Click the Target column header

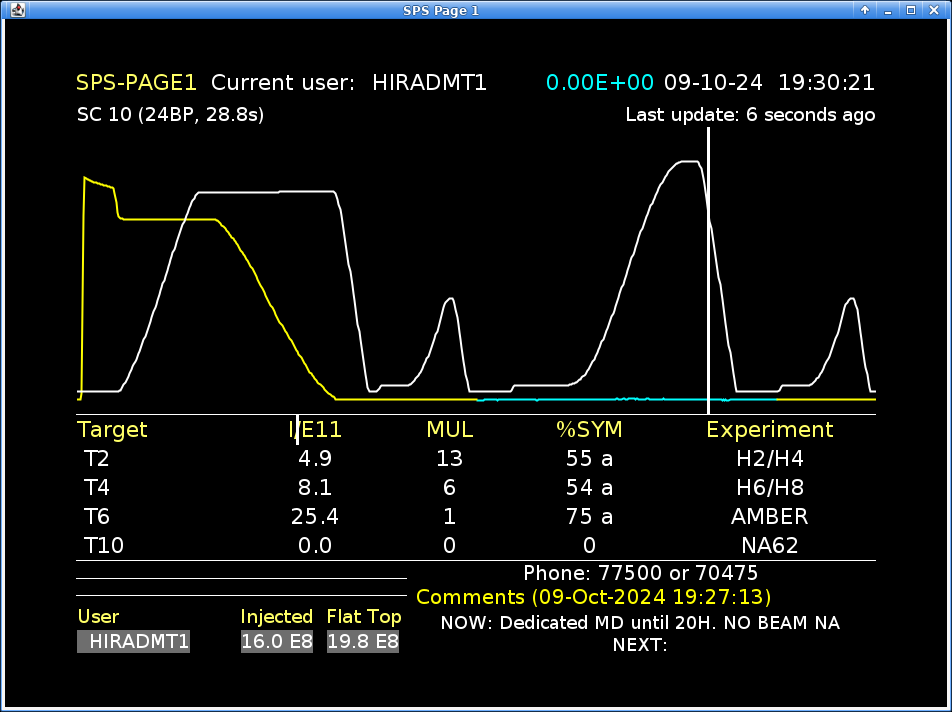[112, 430]
